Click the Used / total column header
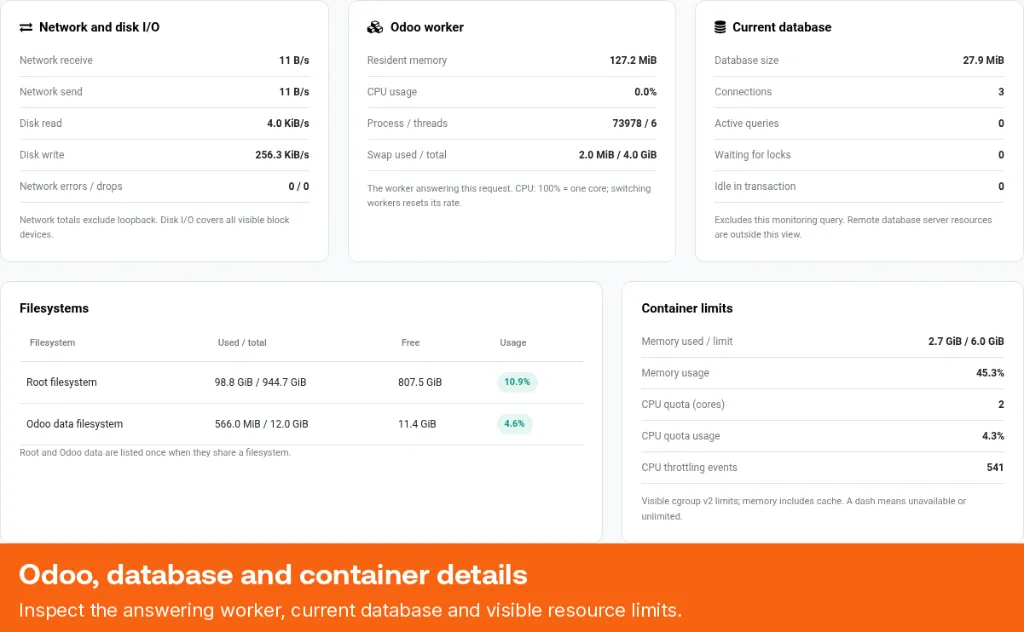 [242, 342]
